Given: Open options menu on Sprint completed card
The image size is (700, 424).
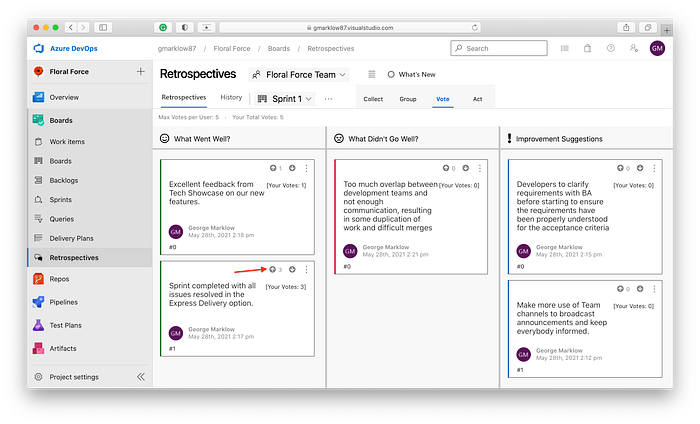Looking at the screenshot, I should tap(306, 270).
